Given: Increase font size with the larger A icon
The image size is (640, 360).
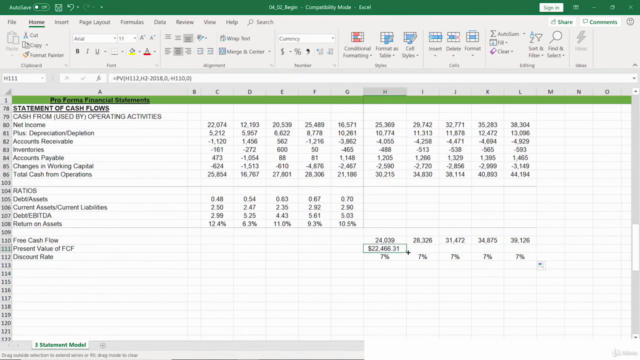Looking at the screenshot, I should click(x=142, y=38).
